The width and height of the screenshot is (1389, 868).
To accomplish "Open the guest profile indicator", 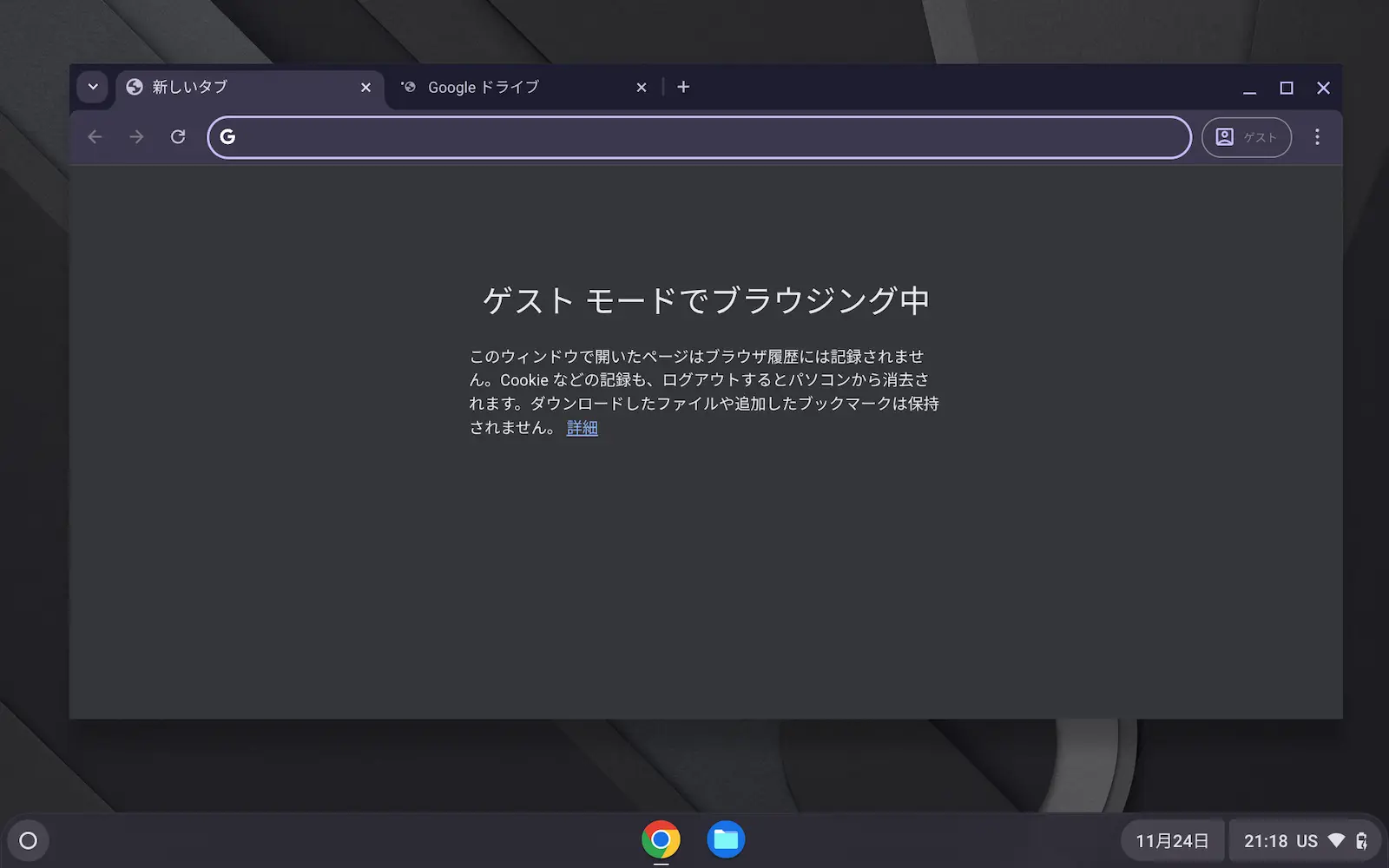I will 1246,136.
